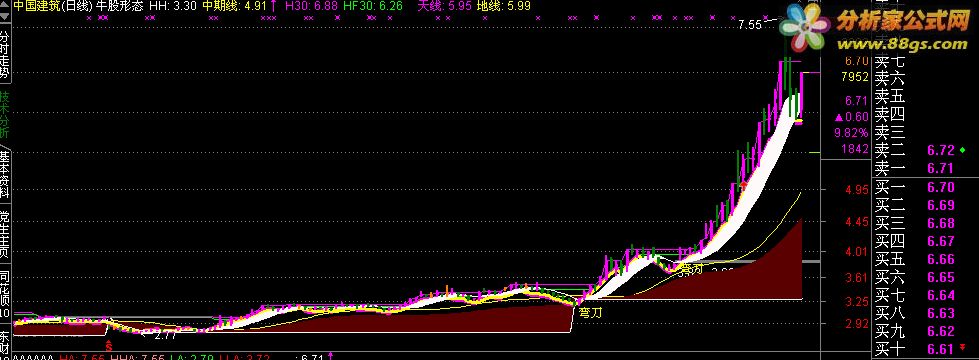The height and width of the screenshot is (360, 979).
Task: Select the 买一 price 6.70
Action: [940, 187]
